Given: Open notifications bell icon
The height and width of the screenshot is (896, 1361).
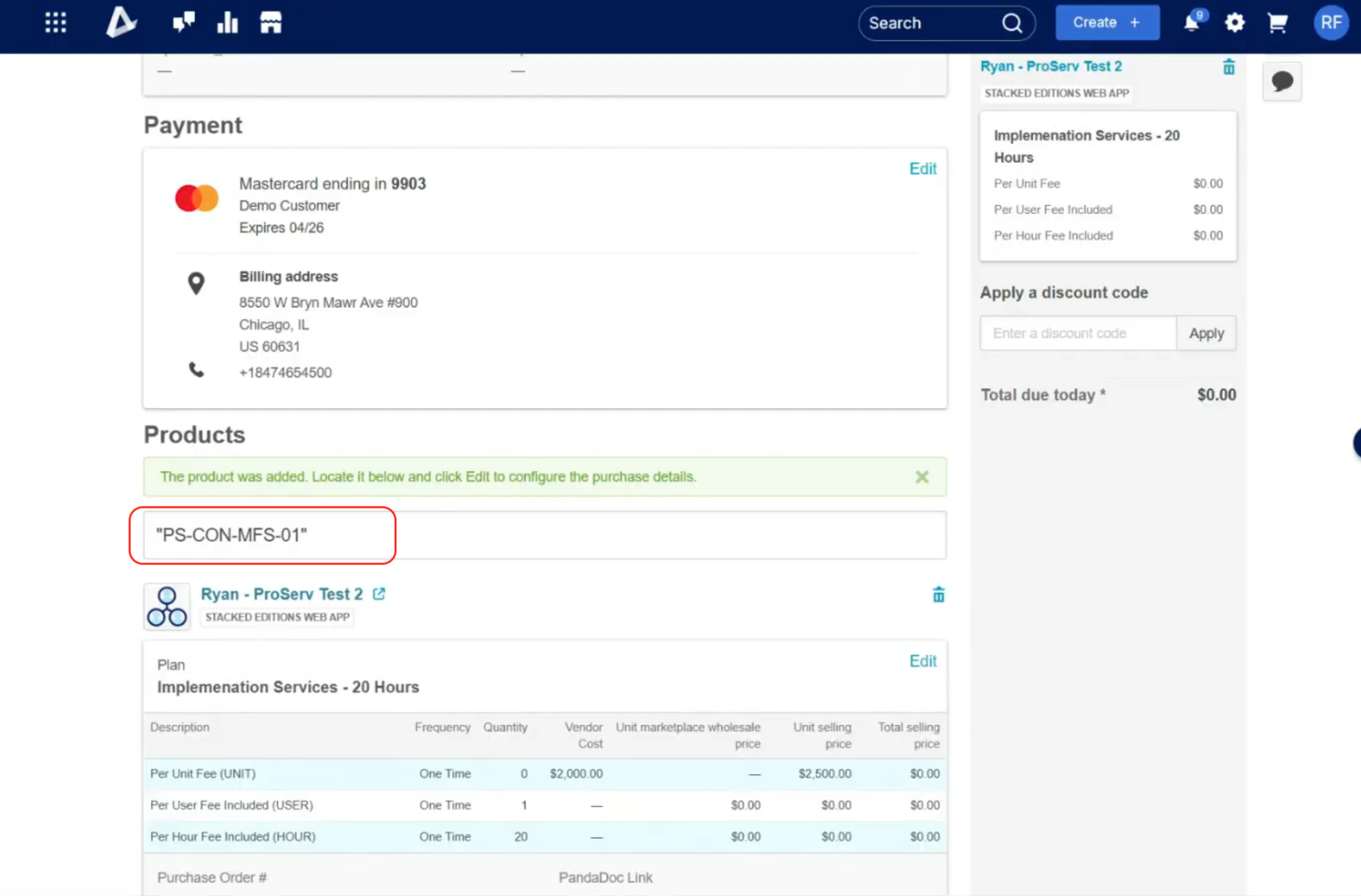Looking at the screenshot, I should pos(1192,22).
